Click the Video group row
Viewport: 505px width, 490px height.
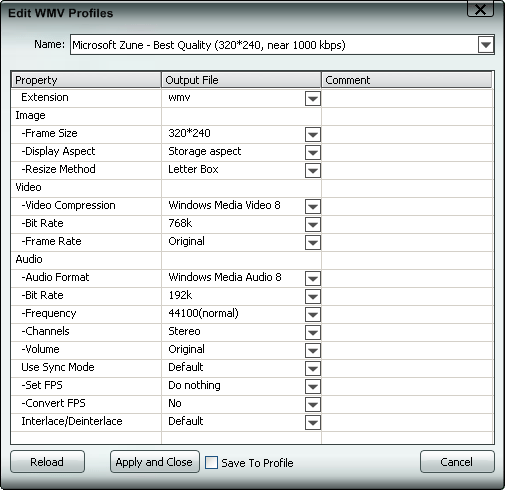click(252, 188)
